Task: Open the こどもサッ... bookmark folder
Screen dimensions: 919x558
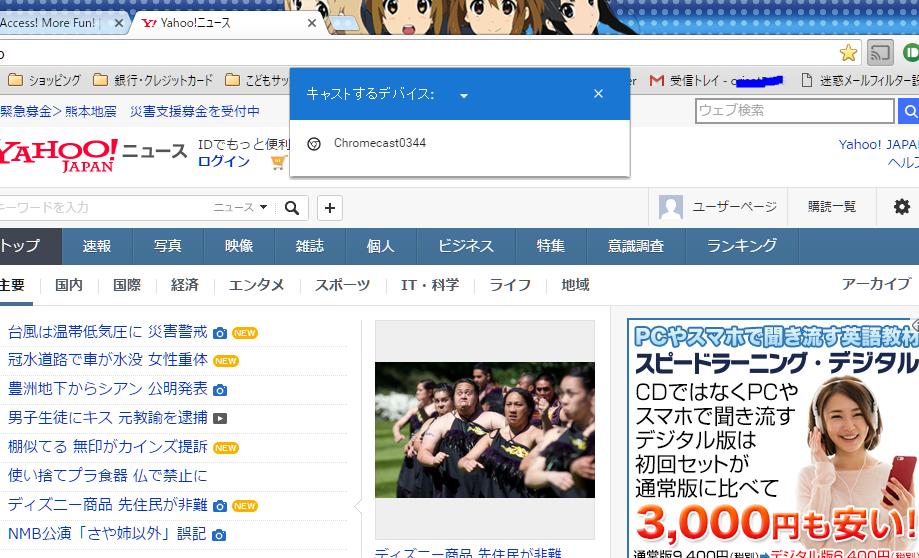Action: [258, 80]
